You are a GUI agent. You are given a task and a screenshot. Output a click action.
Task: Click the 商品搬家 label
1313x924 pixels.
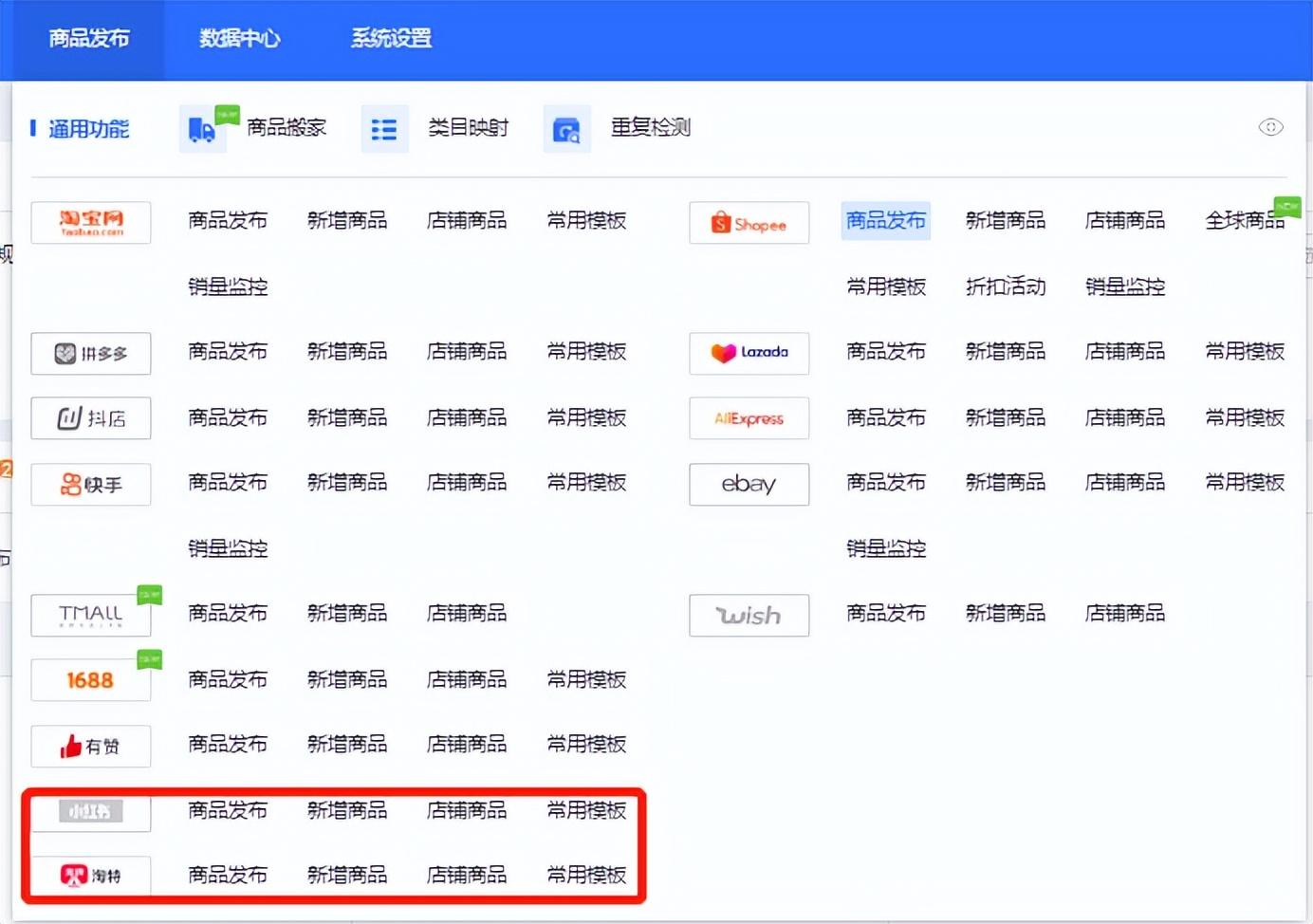(287, 127)
